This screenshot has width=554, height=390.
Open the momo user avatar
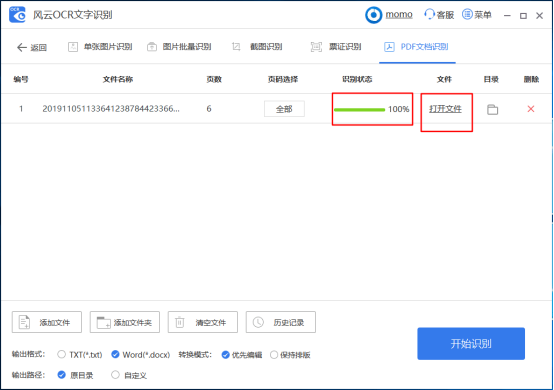coord(373,15)
